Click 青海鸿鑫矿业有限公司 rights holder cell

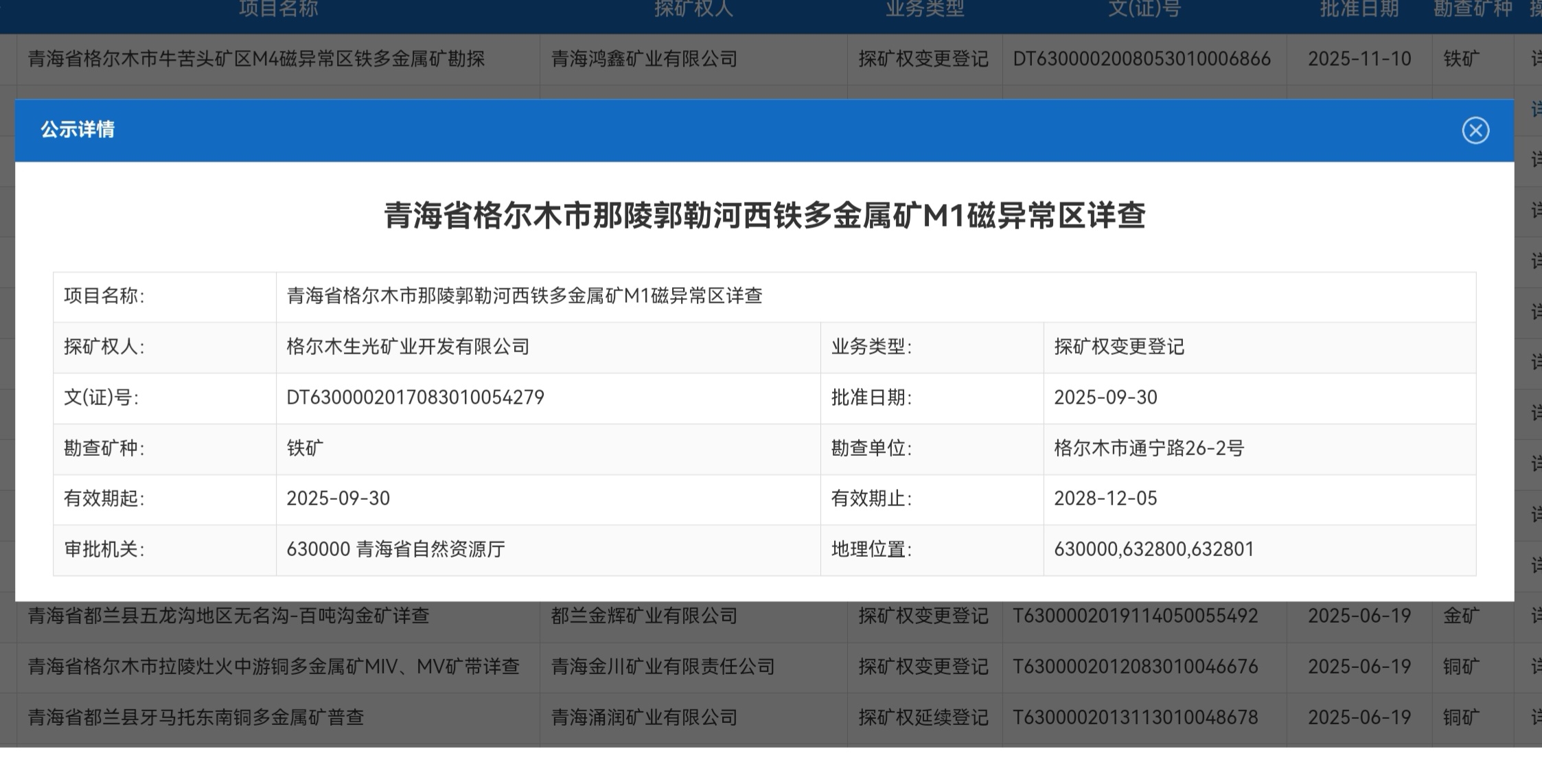click(644, 59)
